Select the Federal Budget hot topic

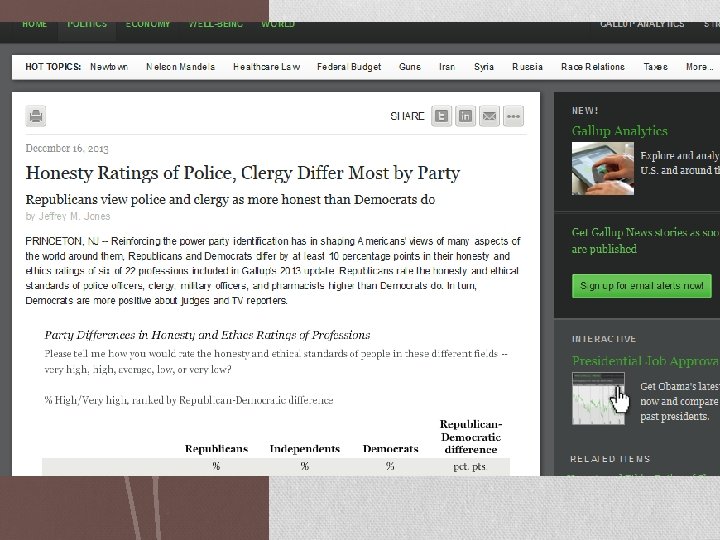point(349,67)
